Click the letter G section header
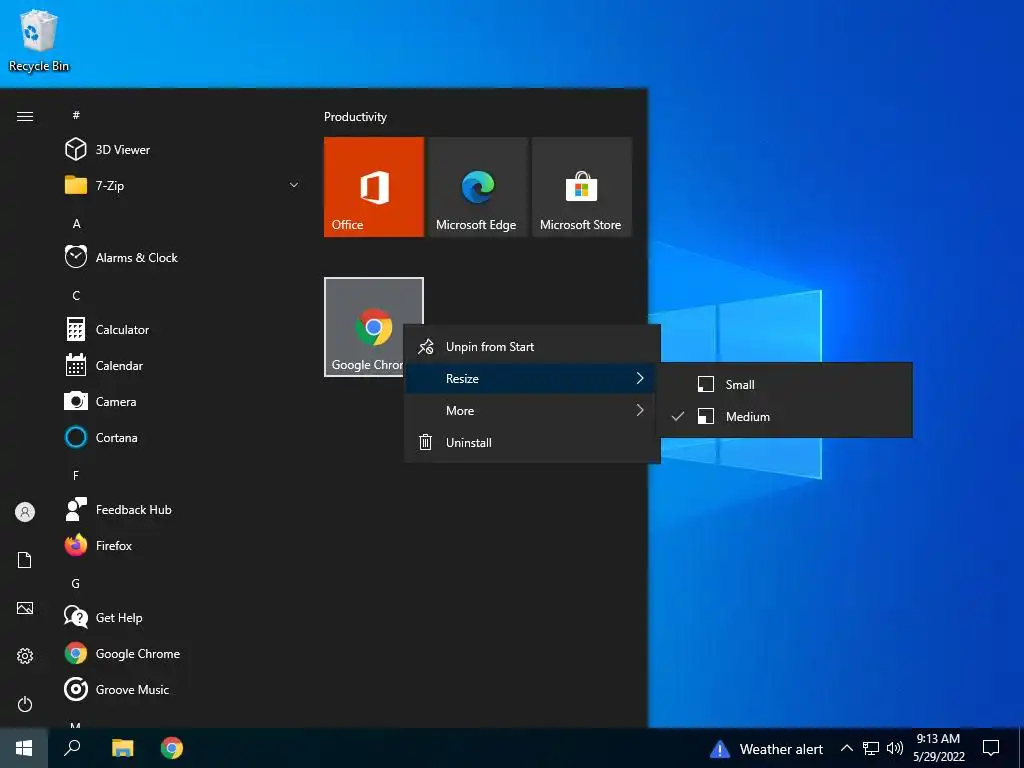Screen dimensions: 1024x768 point(76,584)
